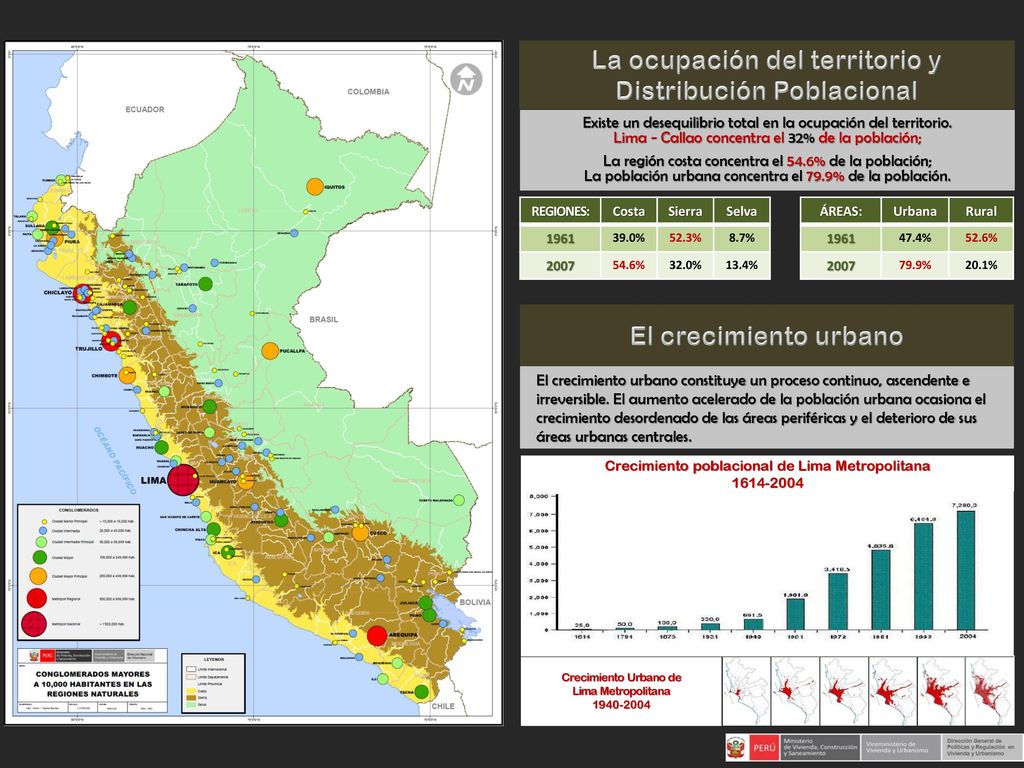Click the red PERÚ label in footer
The image size is (1024, 768).
coord(764,748)
